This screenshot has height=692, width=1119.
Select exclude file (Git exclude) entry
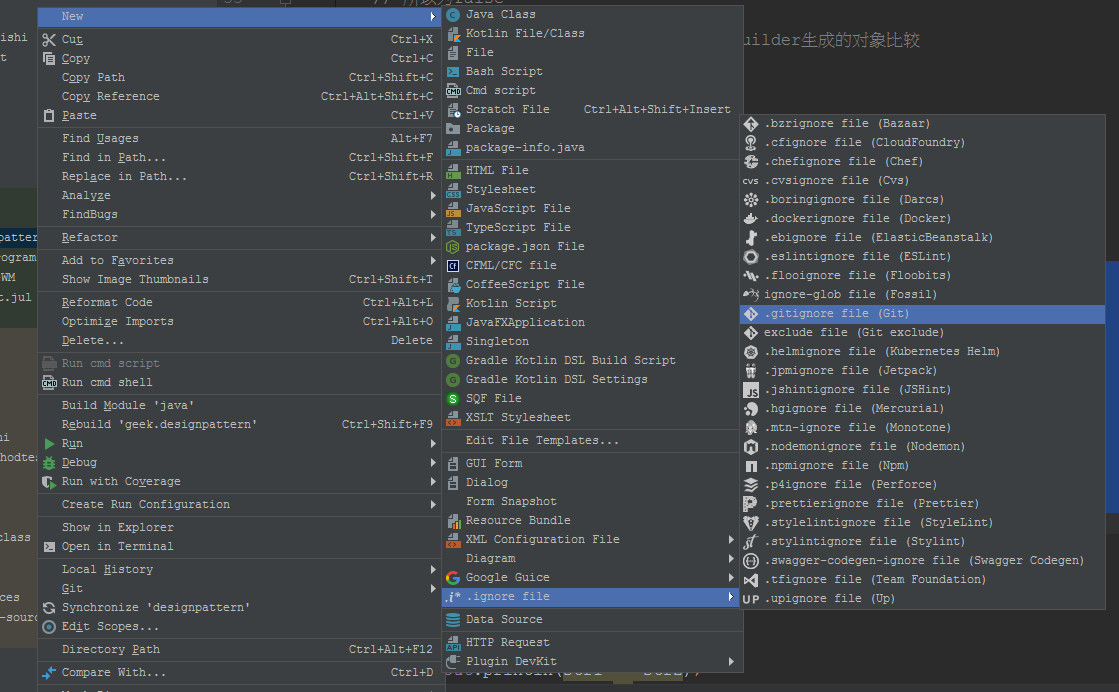tap(922, 333)
